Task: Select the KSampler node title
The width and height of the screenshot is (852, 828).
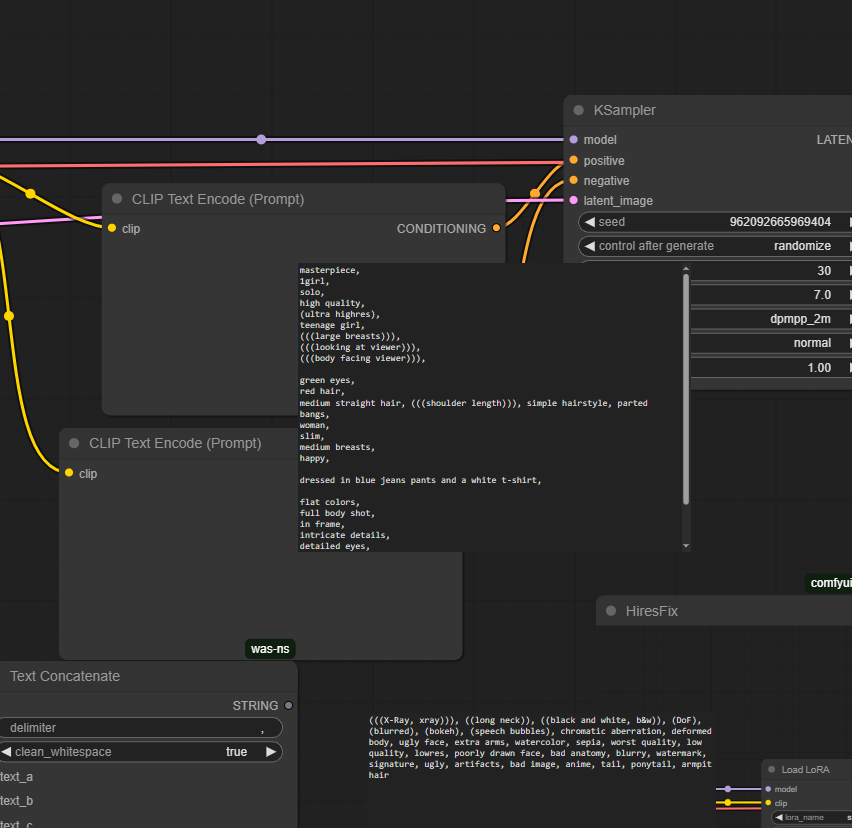Action: tap(624, 110)
